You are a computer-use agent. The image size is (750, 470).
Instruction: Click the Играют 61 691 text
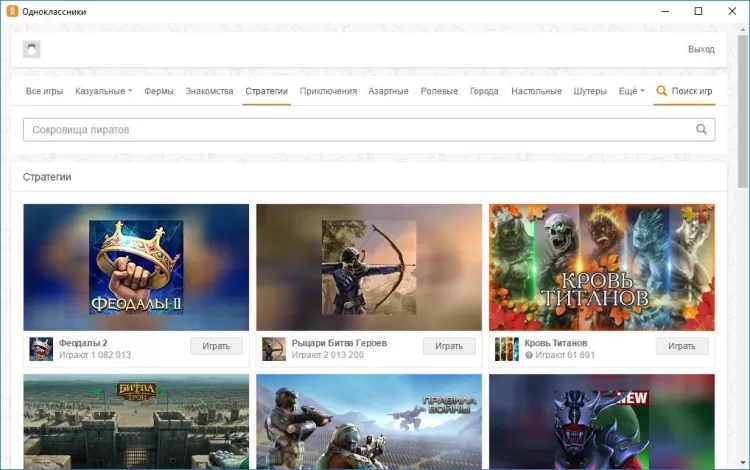[565, 355]
